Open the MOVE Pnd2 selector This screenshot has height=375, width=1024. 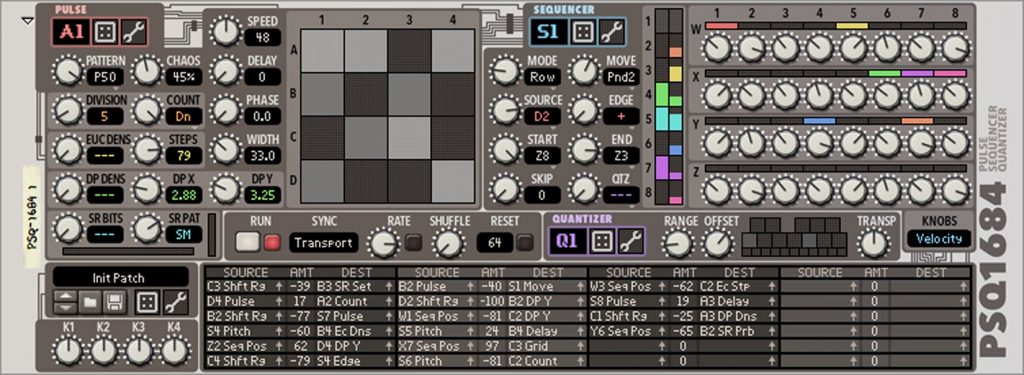click(620, 76)
